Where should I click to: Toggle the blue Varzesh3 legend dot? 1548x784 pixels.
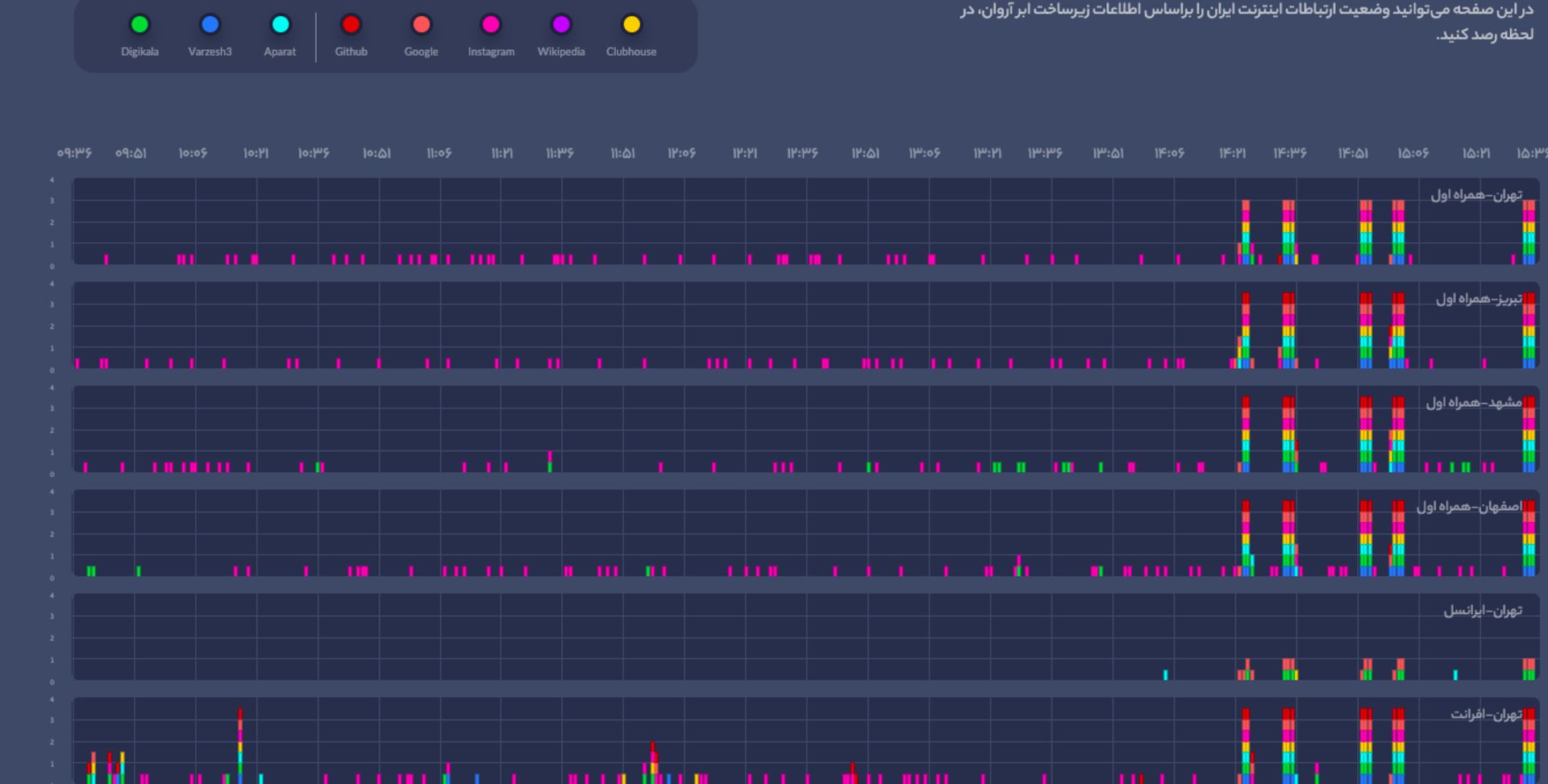click(x=210, y=25)
